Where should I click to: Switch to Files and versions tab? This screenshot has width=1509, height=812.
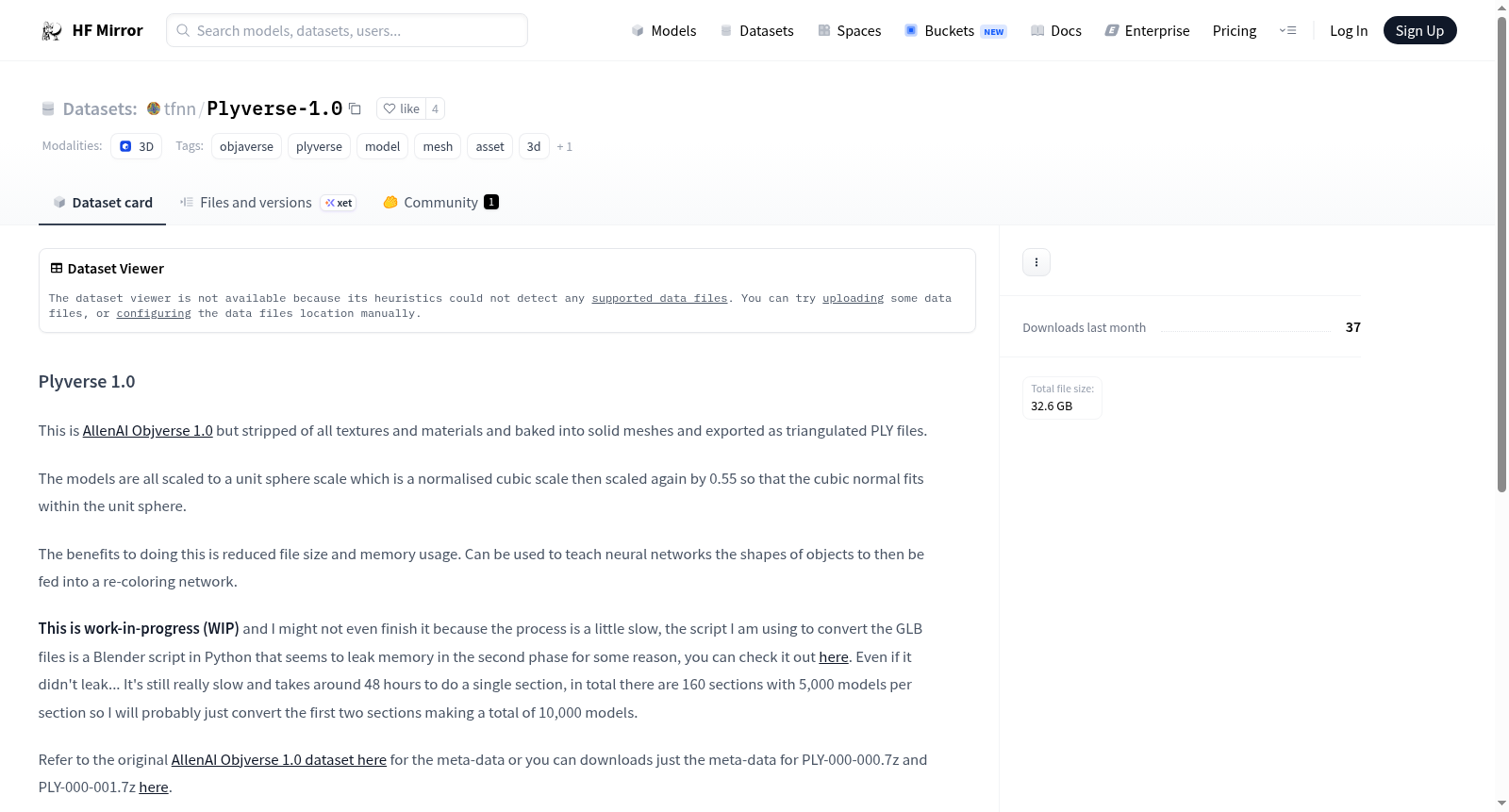(x=268, y=203)
